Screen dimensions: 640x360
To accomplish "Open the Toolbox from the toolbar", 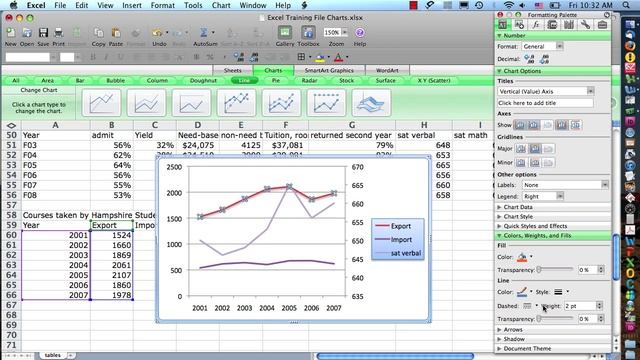I will [x=308, y=33].
